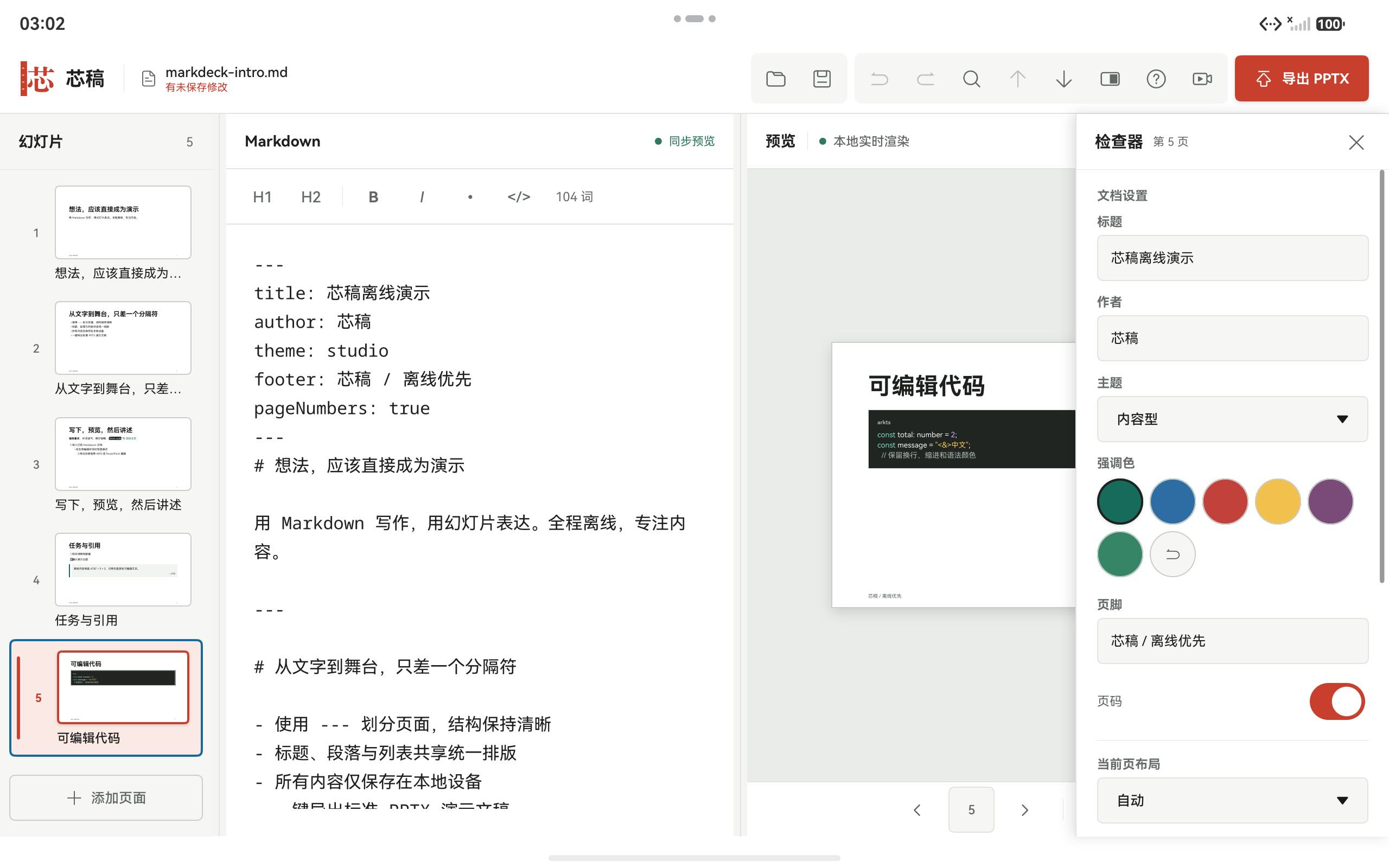This screenshot has width=1389, height=868.
Task: Open search with the magnifier icon
Action: click(972, 79)
